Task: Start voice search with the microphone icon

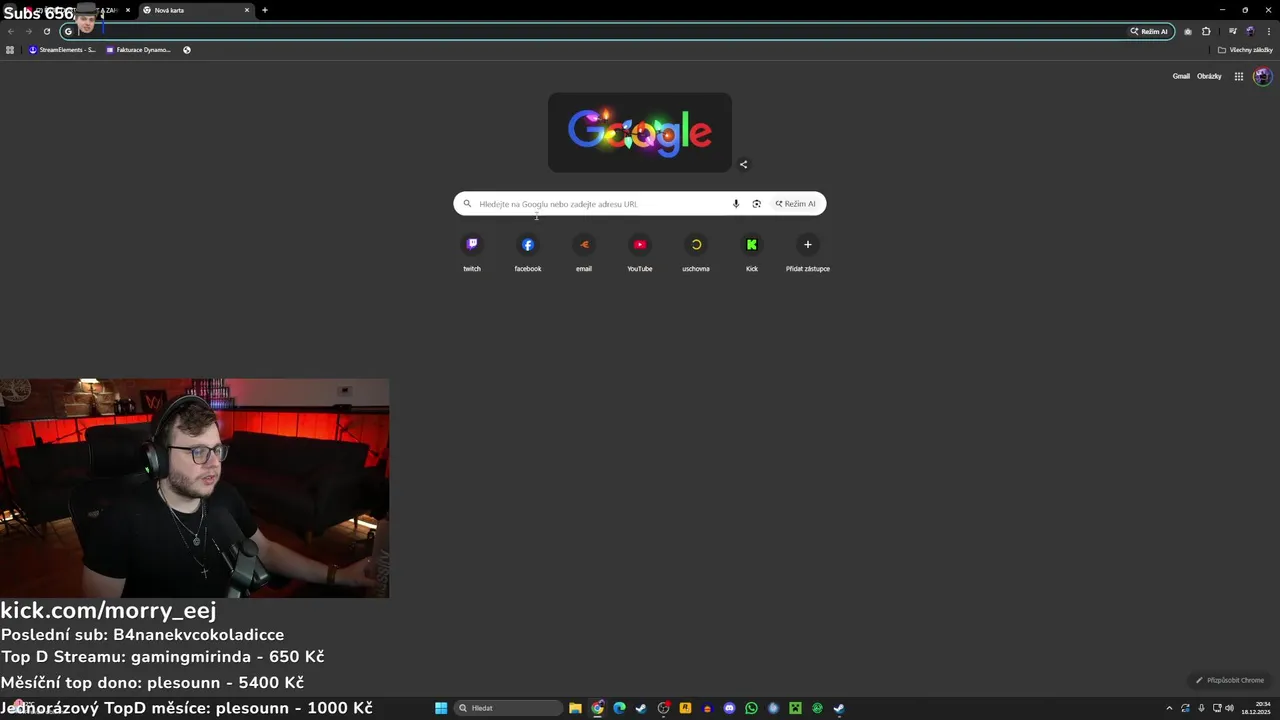Action: coord(736,204)
